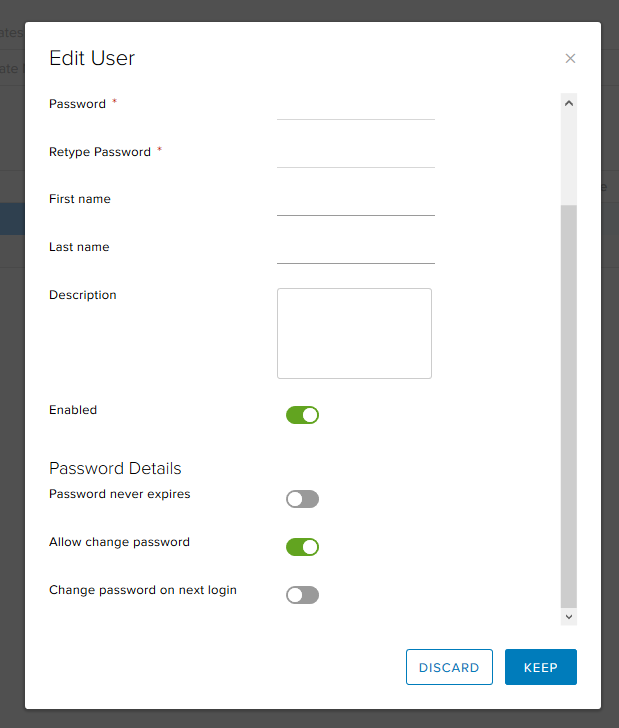Click the Description label
Image resolution: width=619 pixels, height=728 pixels.
(x=83, y=295)
